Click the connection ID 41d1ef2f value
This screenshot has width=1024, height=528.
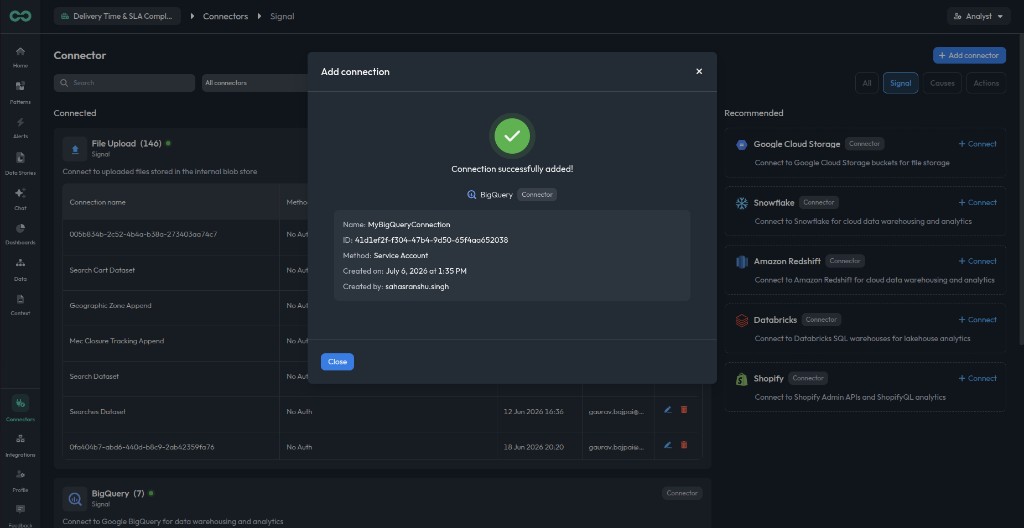click(x=431, y=240)
